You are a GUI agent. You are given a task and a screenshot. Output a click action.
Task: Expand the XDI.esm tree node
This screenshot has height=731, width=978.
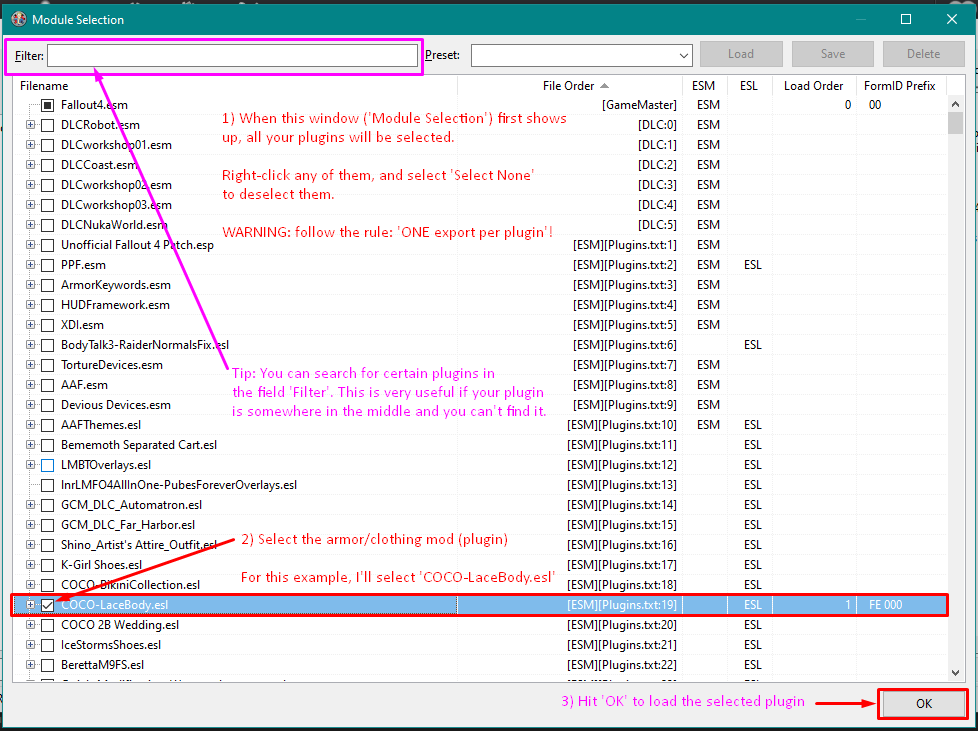coord(30,324)
